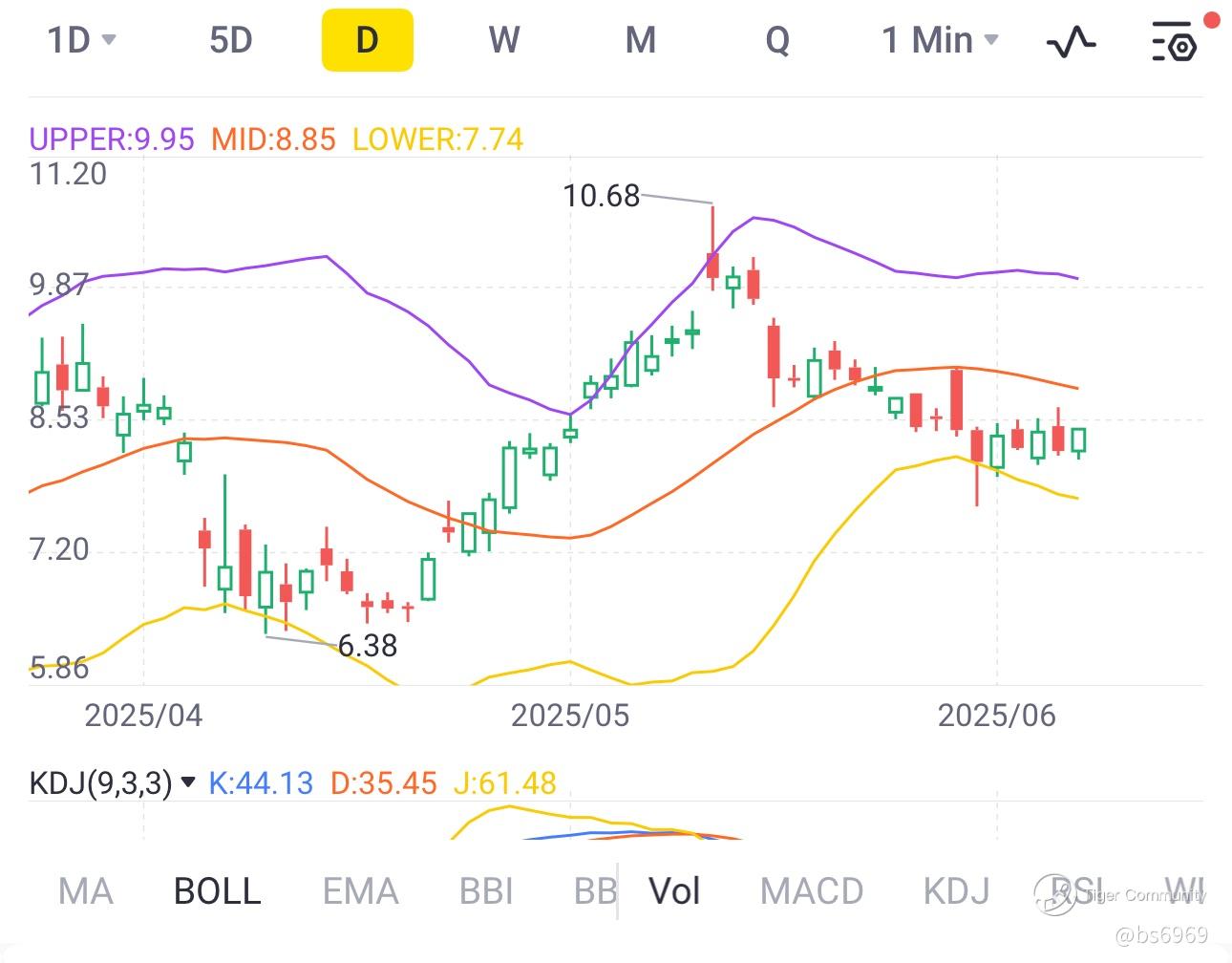Select the Vol sub-indicator
This screenshot has width=1232, height=963.
click(674, 891)
